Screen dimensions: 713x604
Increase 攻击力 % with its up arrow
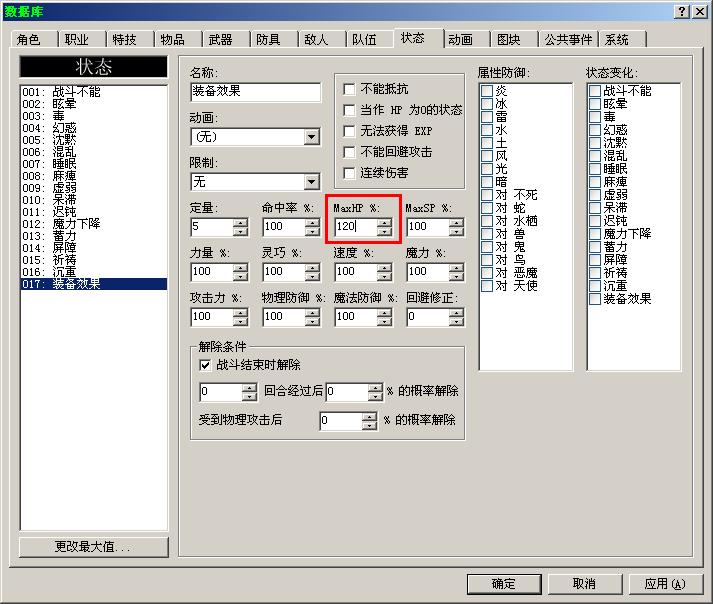[241, 312]
